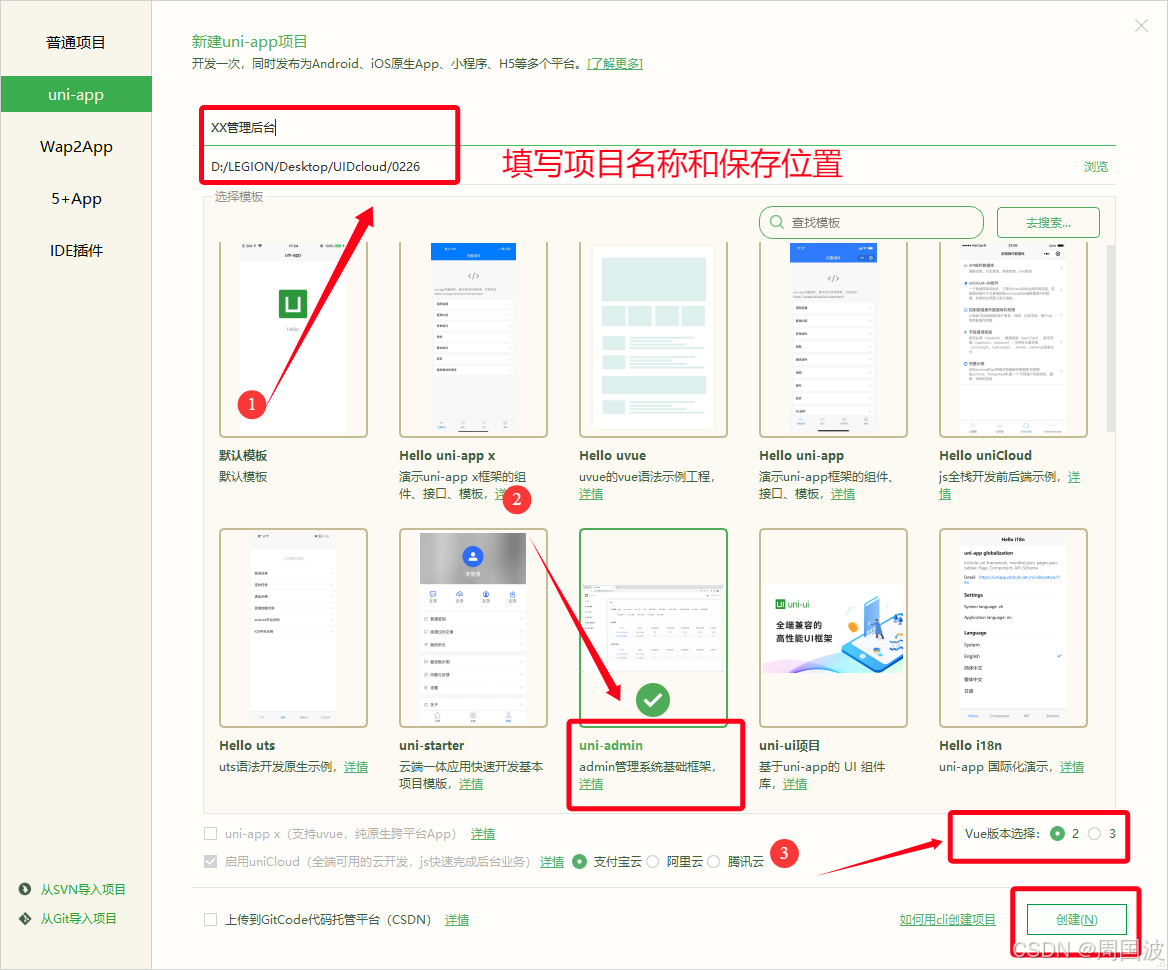This screenshot has height=970, width=1168.
Task: Switch to Wap2App project type
Action: pos(75,147)
